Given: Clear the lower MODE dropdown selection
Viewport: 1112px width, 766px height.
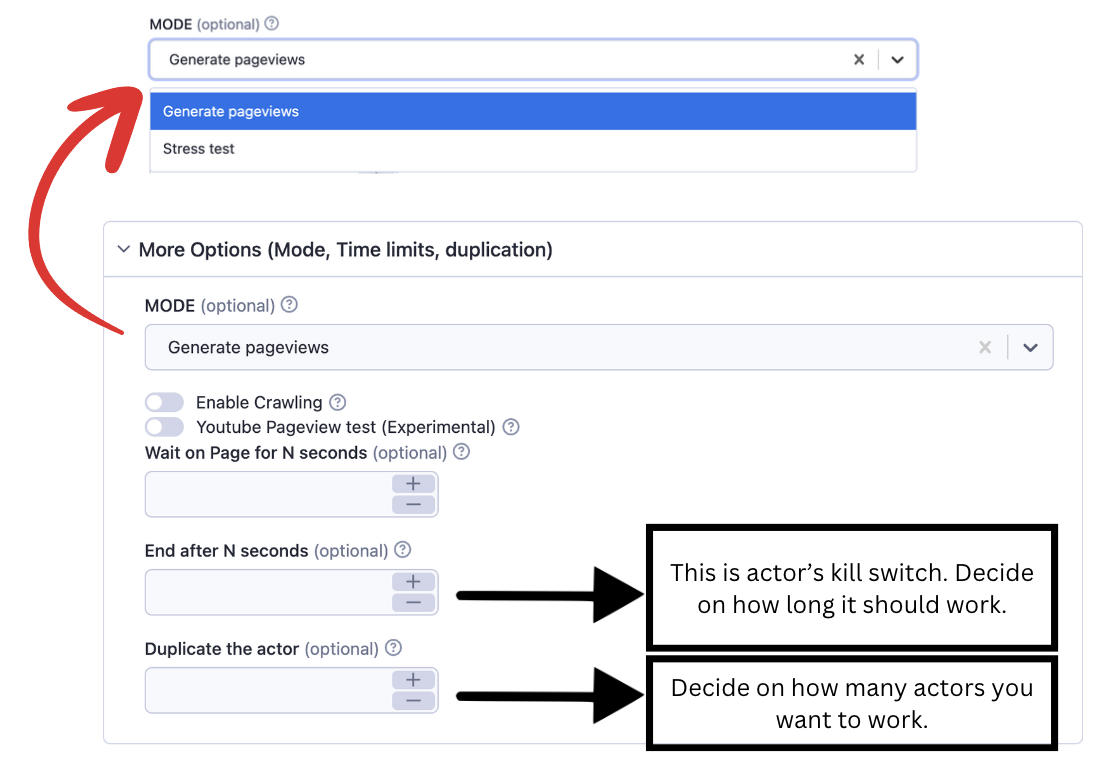Looking at the screenshot, I should (985, 348).
